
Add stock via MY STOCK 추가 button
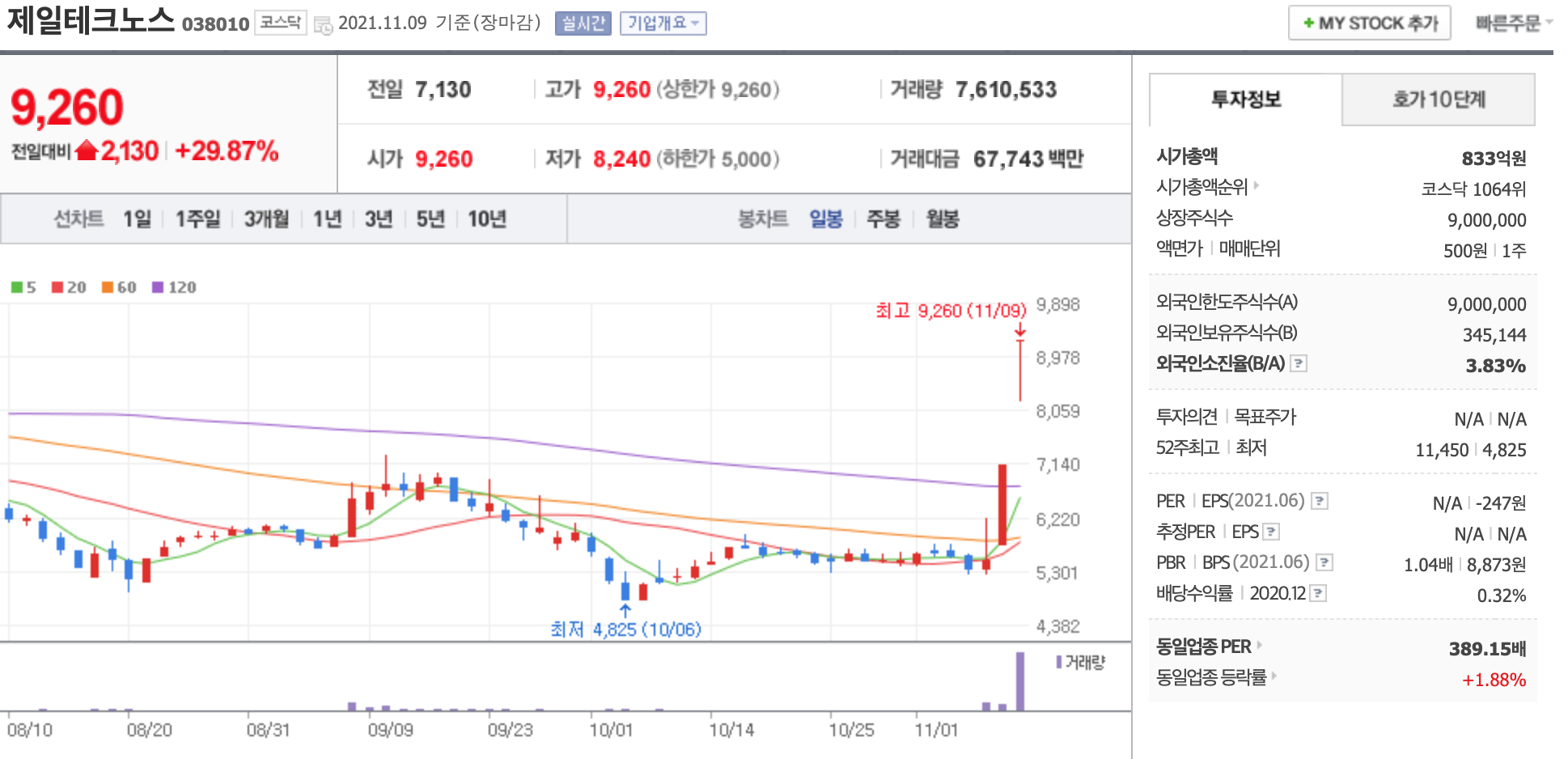tap(1369, 23)
